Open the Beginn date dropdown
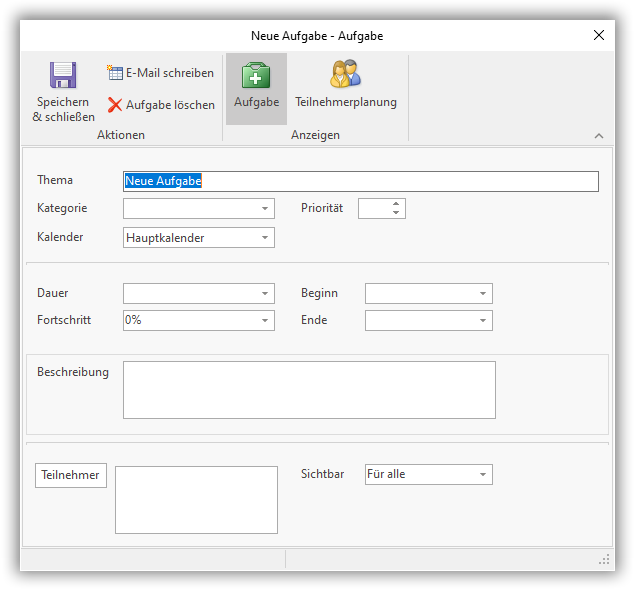Screen dimensions: 635x591 point(483,294)
